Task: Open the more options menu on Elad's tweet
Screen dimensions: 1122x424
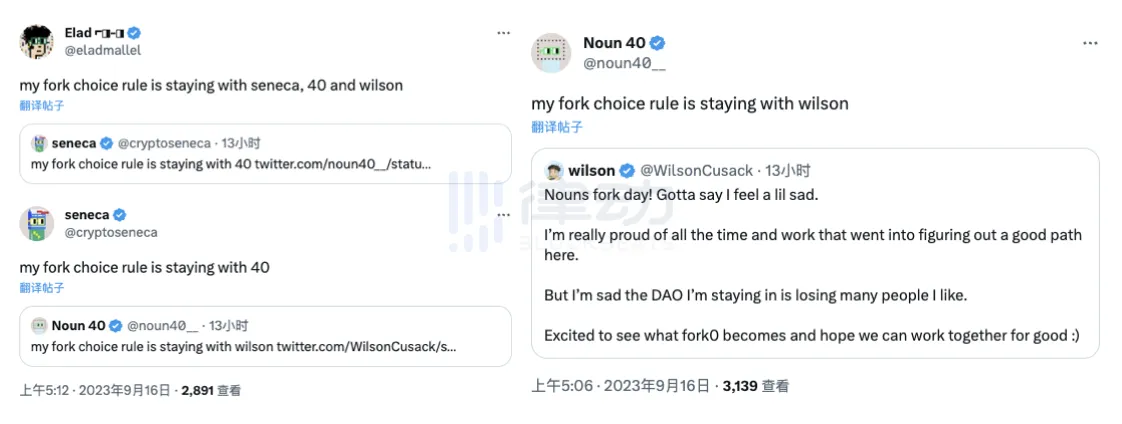Action: pyautogui.click(x=504, y=33)
